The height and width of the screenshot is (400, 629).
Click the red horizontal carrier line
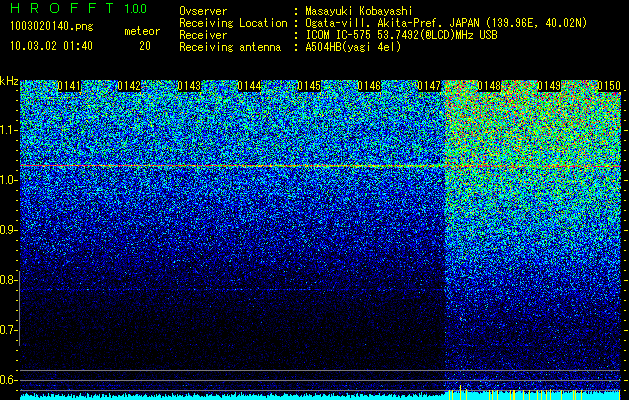click(x=320, y=166)
